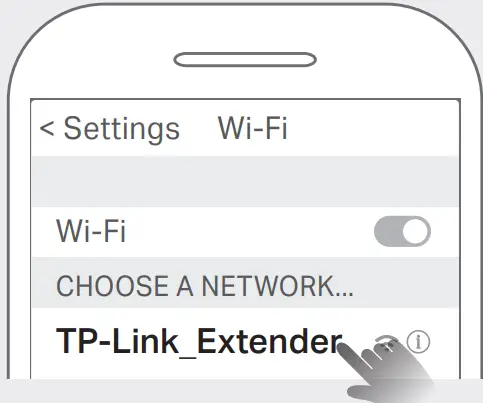Go back to Settings
Screen dimensions: 483x403
110,129
